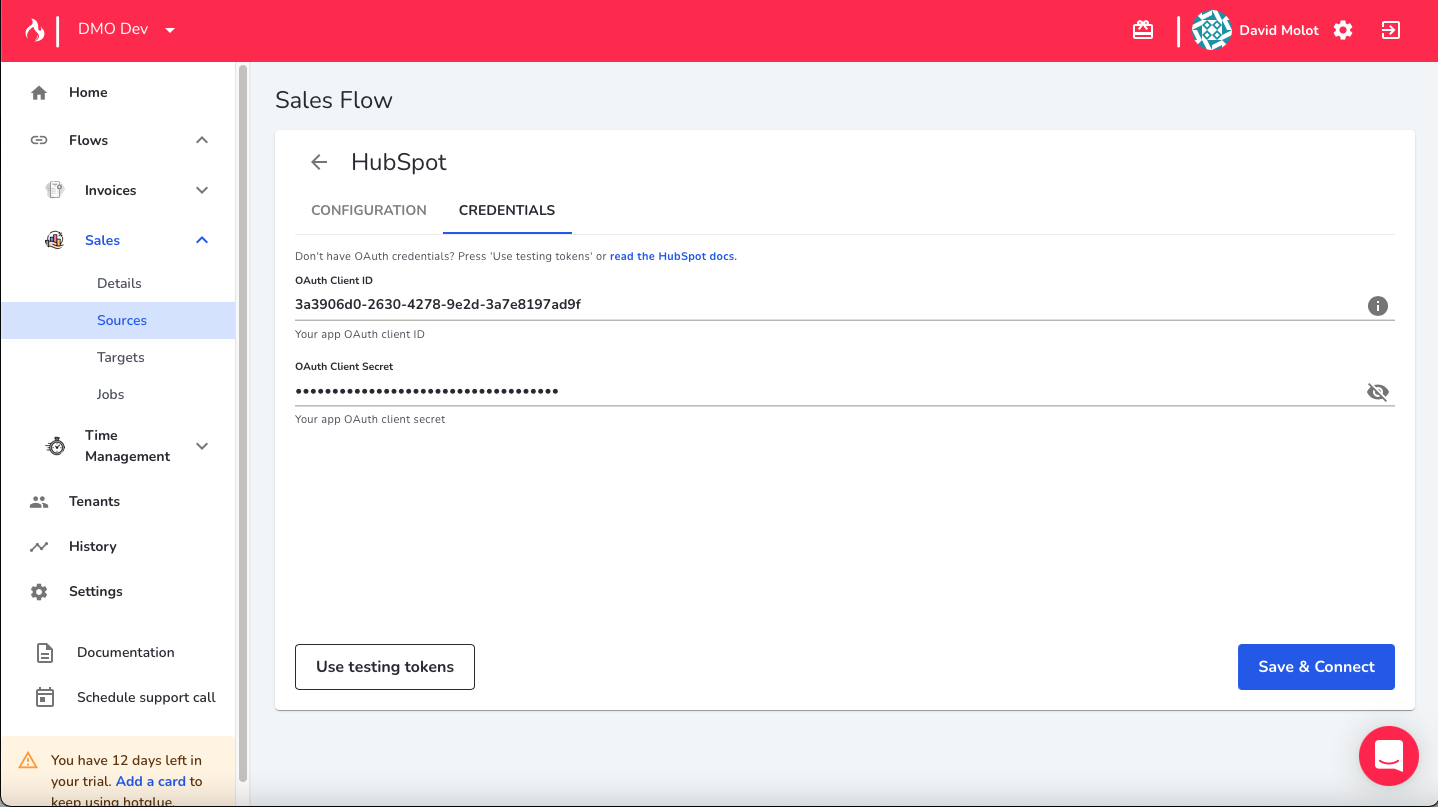Expand the Time Management chevron
The width and height of the screenshot is (1438, 807).
tap(202, 446)
